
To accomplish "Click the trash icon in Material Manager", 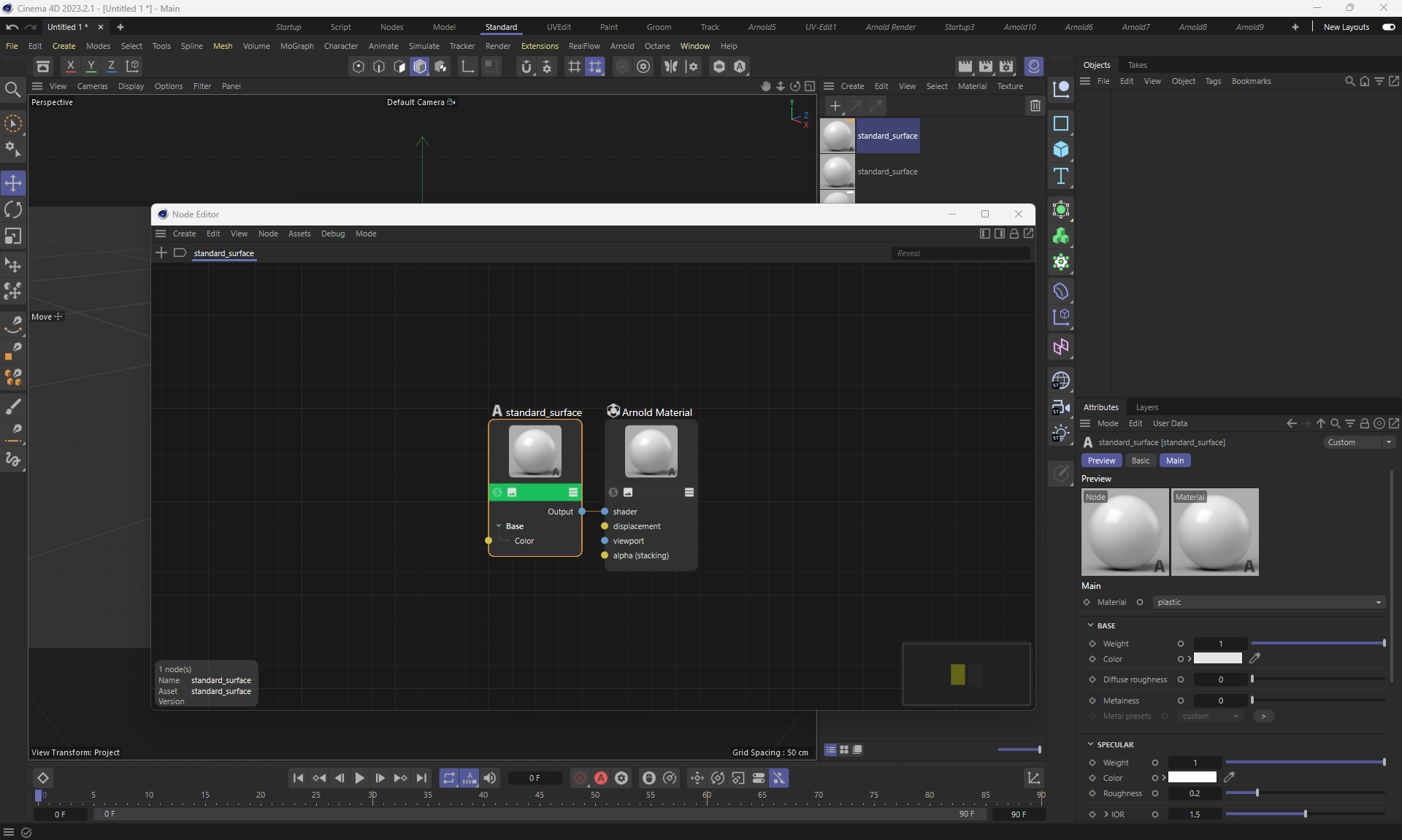I will tap(1035, 106).
